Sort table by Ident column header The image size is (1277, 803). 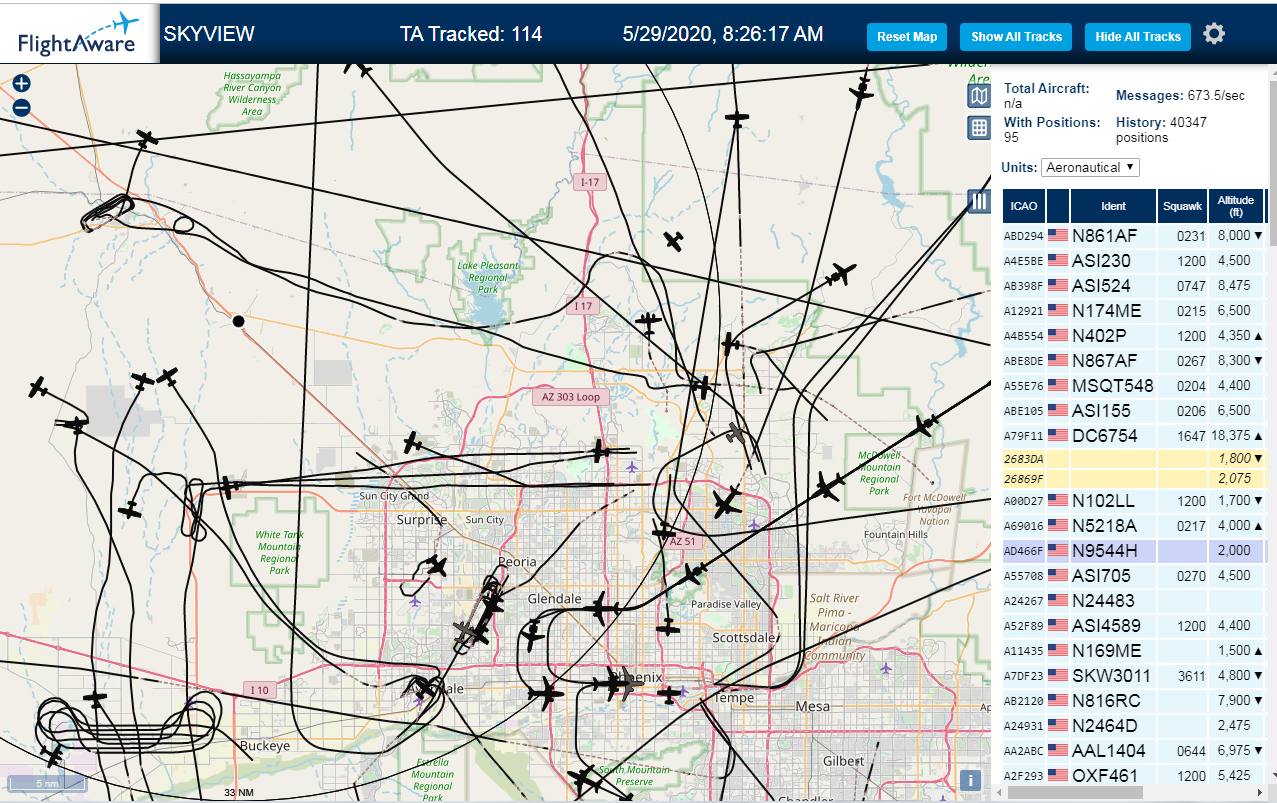click(x=1113, y=206)
